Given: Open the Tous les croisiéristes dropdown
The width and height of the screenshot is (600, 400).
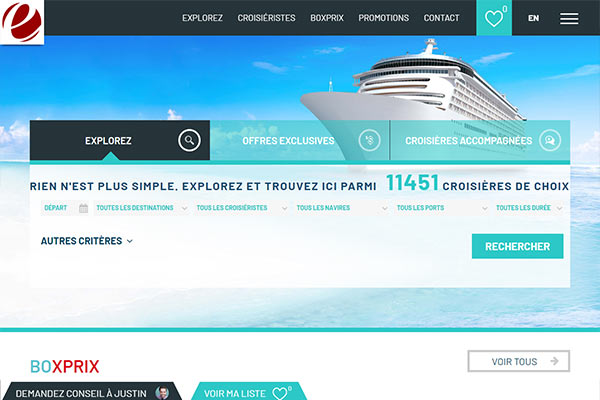Looking at the screenshot, I should [x=241, y=208].
